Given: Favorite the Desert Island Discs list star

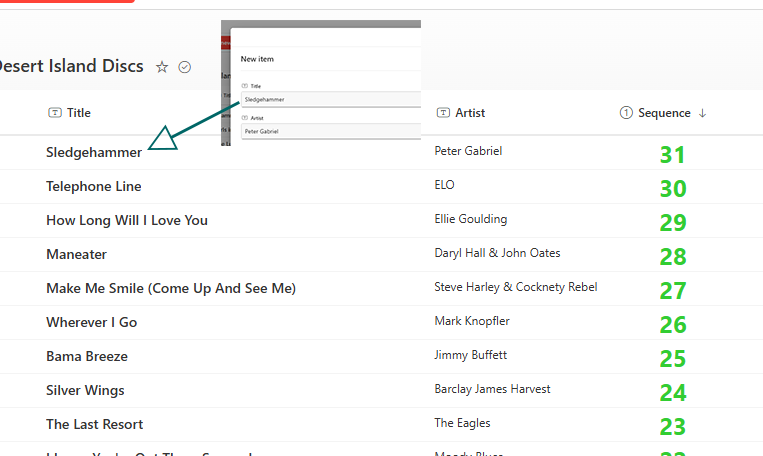Looking at the screenshot, I should [162, 67].
